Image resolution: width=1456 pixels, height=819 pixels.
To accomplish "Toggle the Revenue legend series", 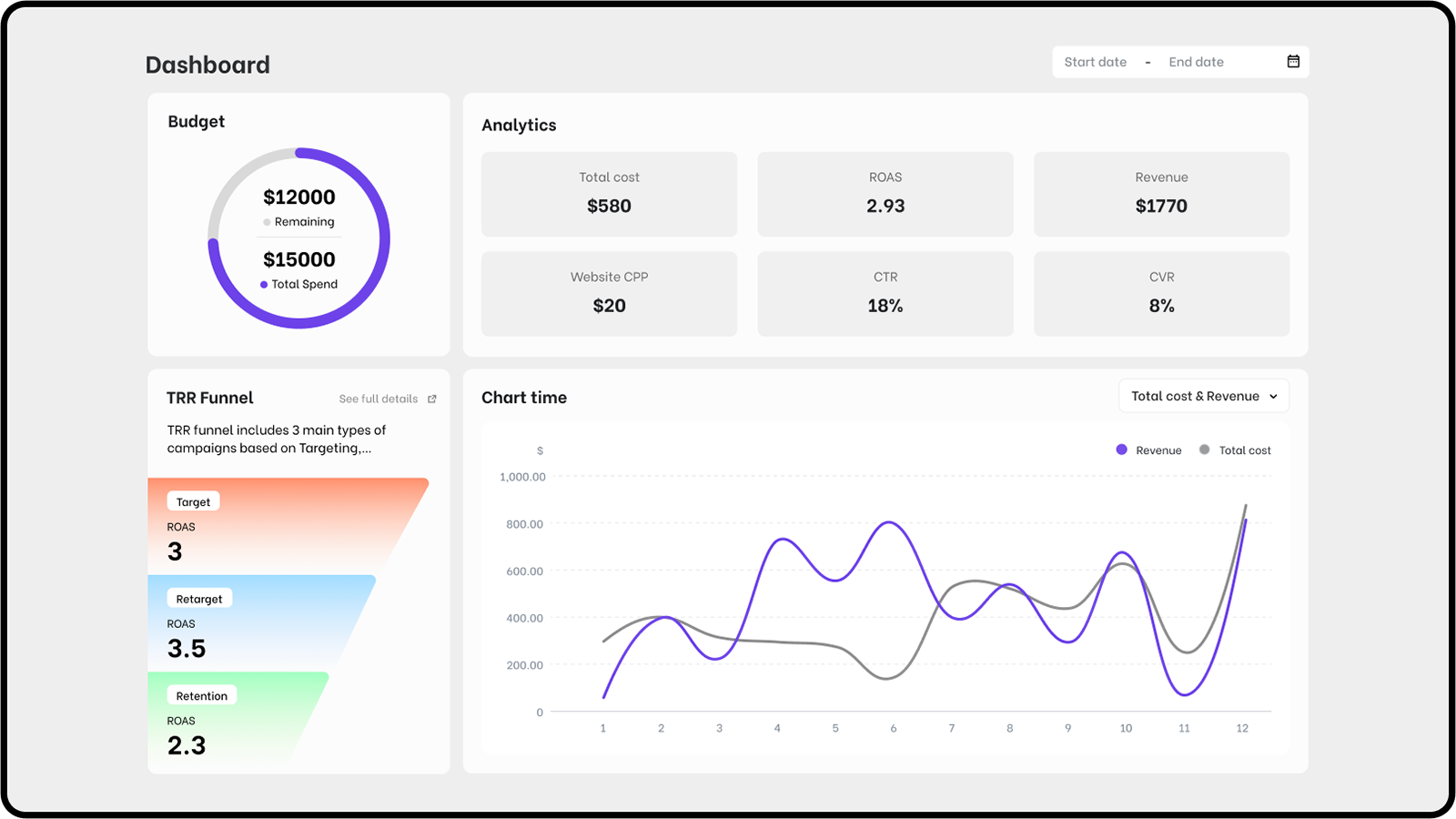I will click(1148, 450).
